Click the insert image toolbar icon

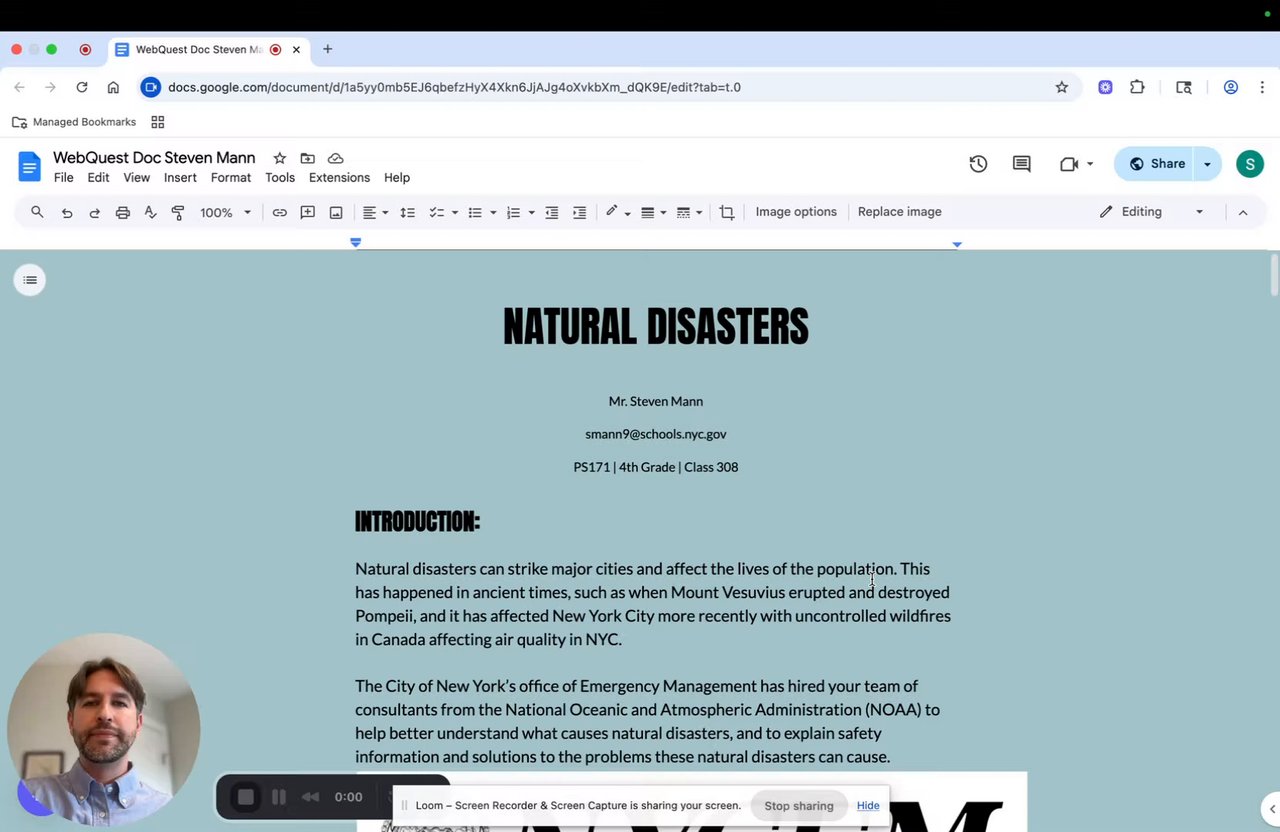336,212
